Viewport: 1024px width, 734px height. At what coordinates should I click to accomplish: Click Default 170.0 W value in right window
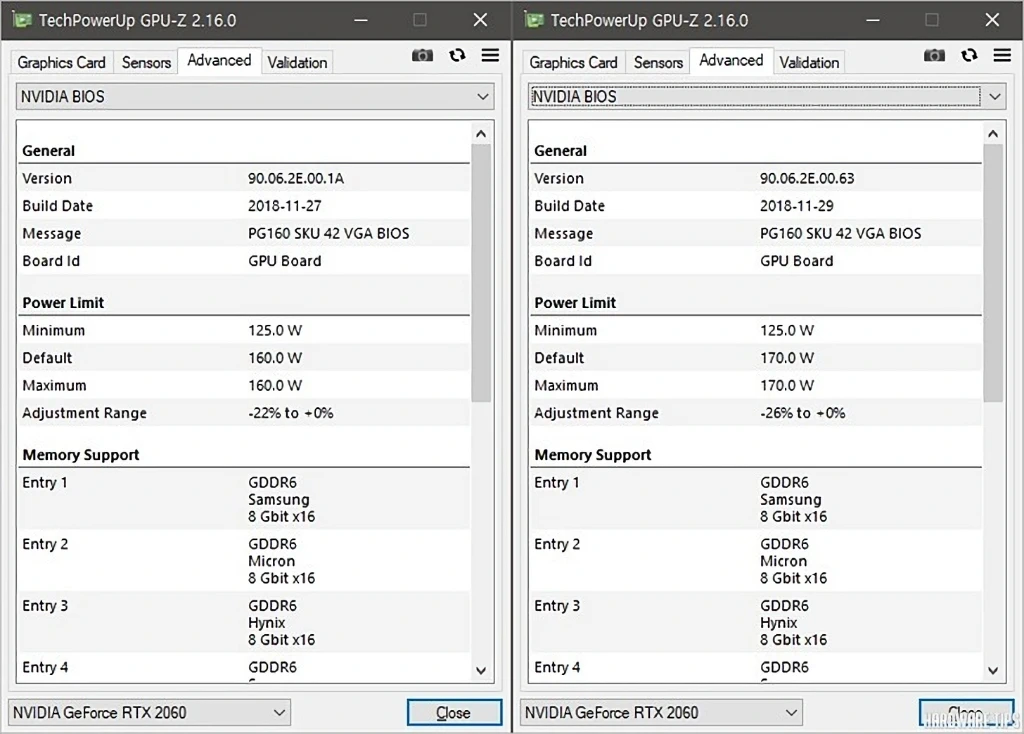click(x=787, y=358)
